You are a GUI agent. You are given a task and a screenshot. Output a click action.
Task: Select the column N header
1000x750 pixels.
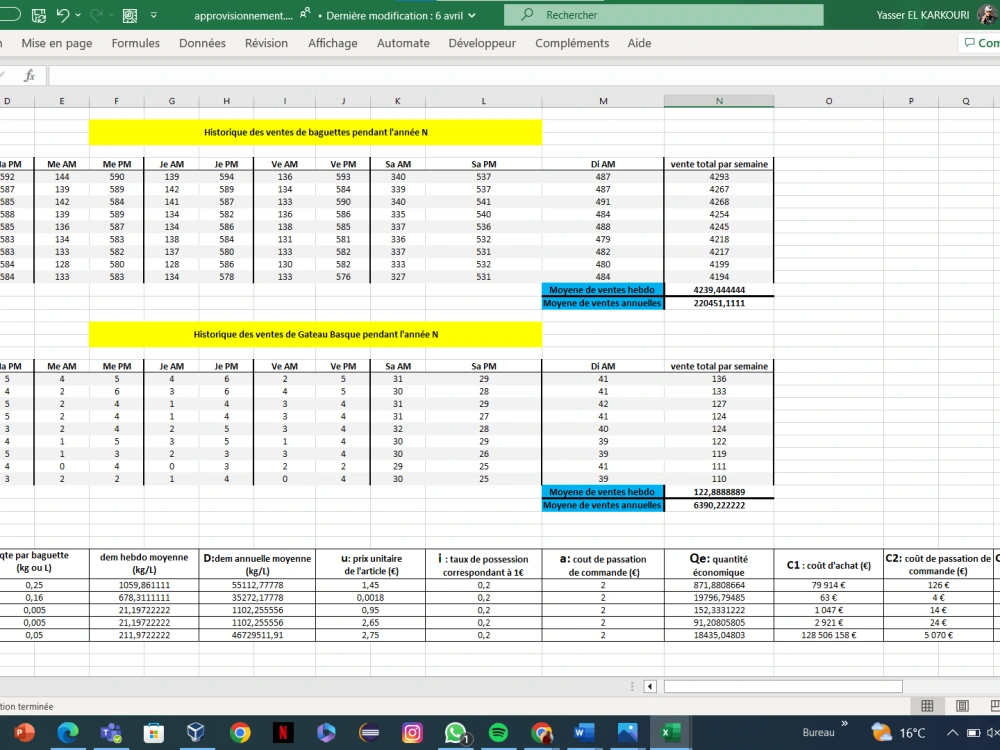pos(719,101)
